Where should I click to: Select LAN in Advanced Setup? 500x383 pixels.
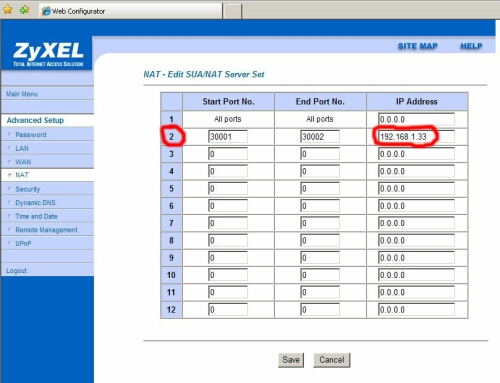pos(22,148)
